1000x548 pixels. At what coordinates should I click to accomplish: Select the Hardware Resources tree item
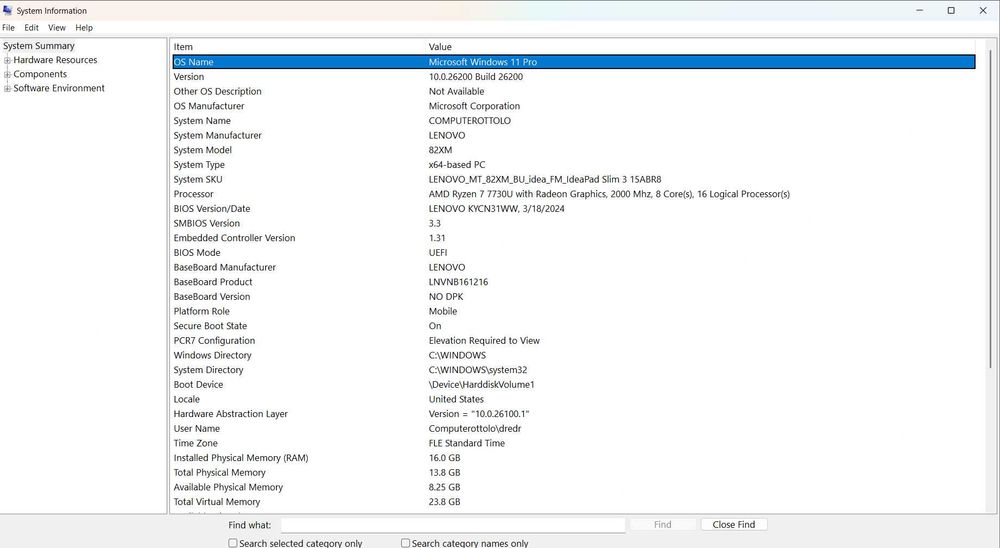[x=55, y=60]
